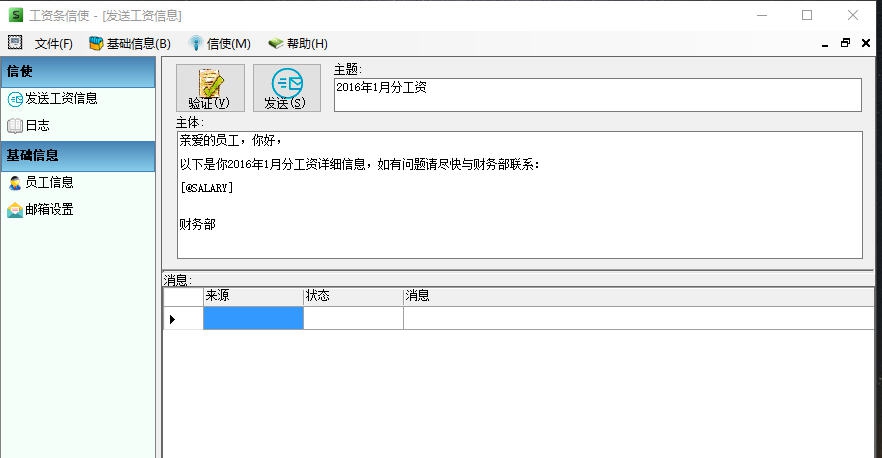Minimize the 工资条信使 main window
The image size is (882, 458).
pyautogui.click(x=762, y=15)
